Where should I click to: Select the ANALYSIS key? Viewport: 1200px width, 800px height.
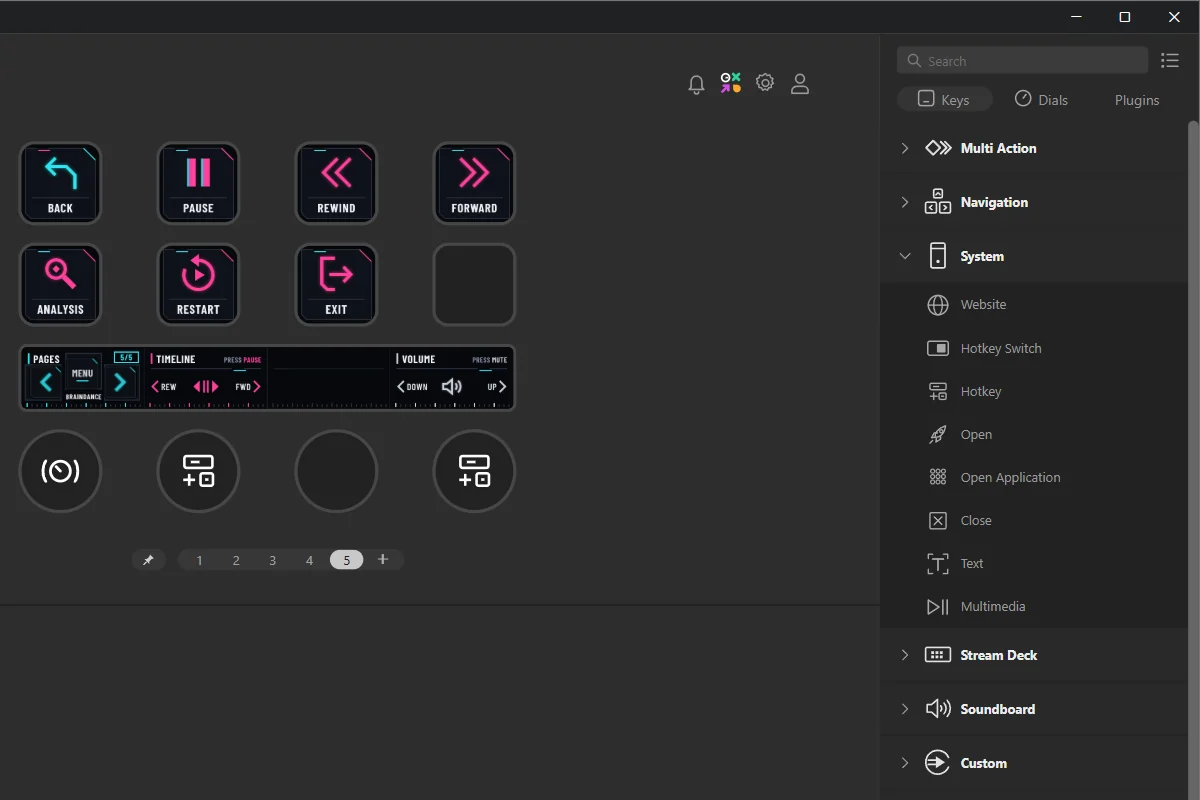tap(60, 284)
